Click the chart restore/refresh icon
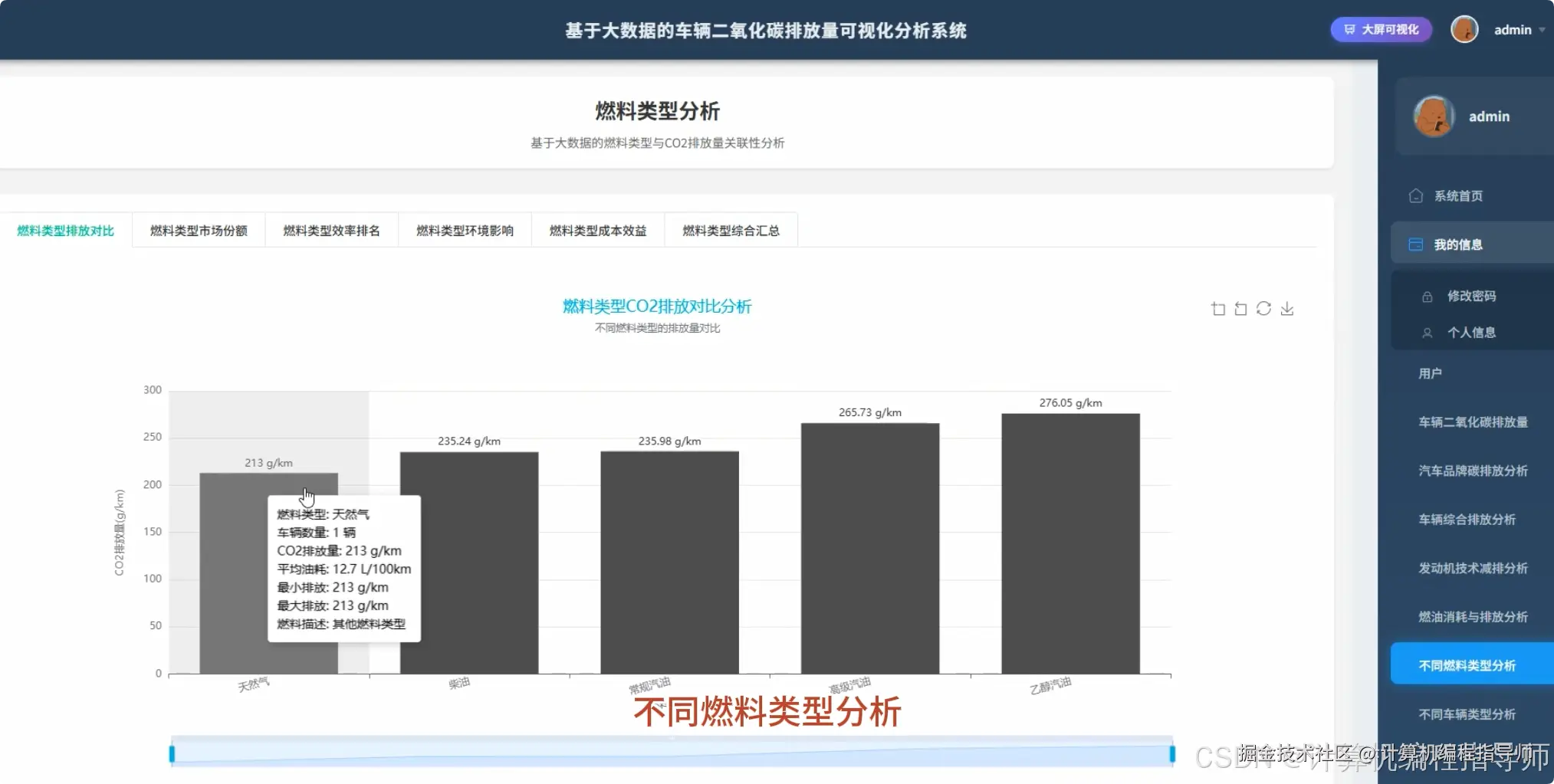Screen dimensions: 1554x784 tap(1263, 308)
